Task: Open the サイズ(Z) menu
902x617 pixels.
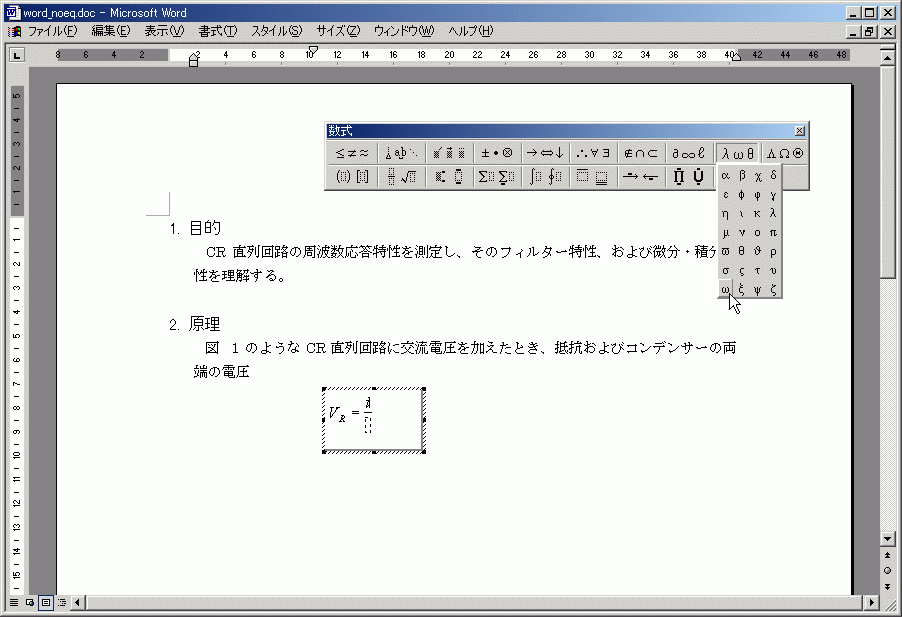Action: tap(338, 31)
